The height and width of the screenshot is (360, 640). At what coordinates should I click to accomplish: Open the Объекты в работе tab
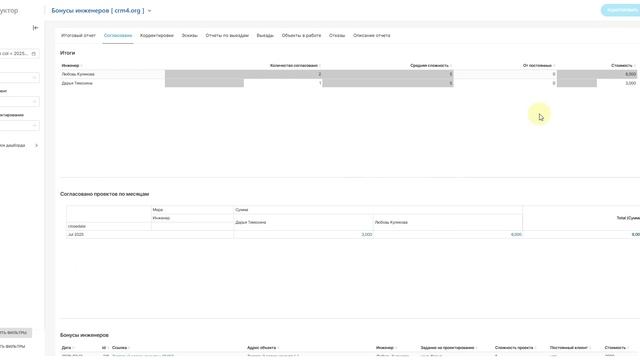(x=301, y=36)
